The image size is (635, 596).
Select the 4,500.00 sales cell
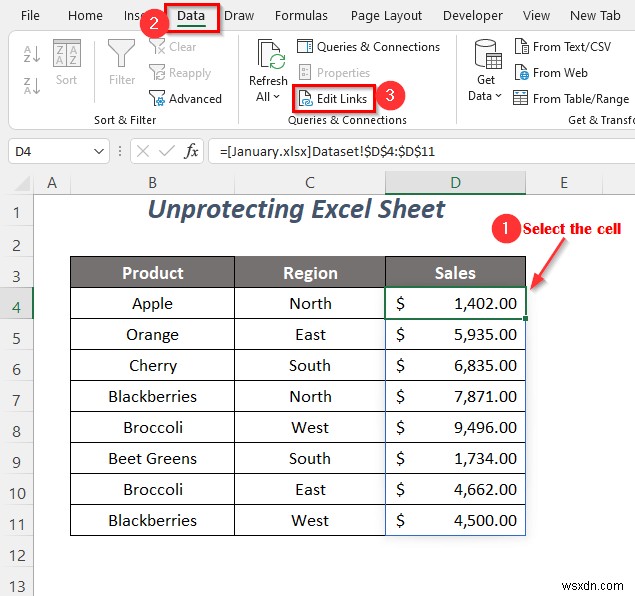(455, 520)
